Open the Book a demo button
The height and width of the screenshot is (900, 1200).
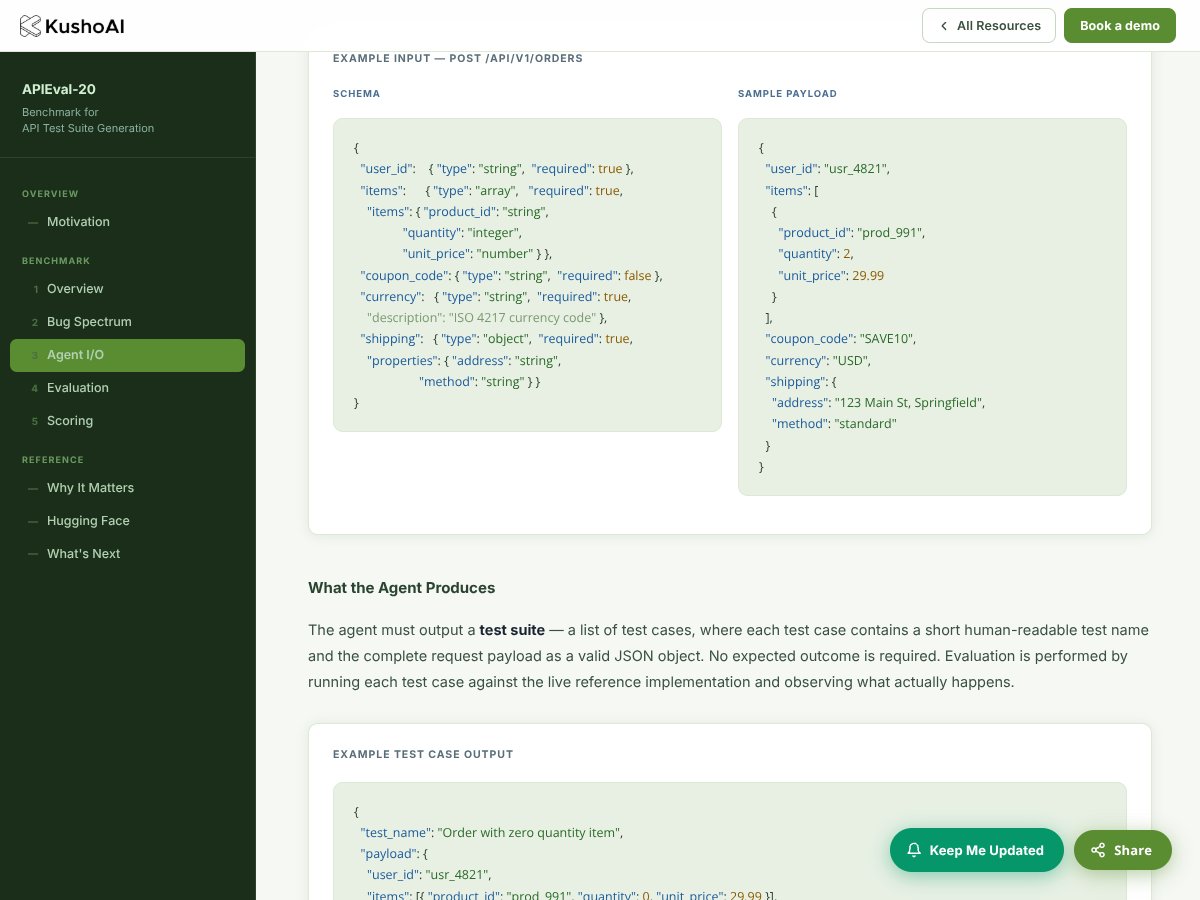click(x=1120, y=26)
